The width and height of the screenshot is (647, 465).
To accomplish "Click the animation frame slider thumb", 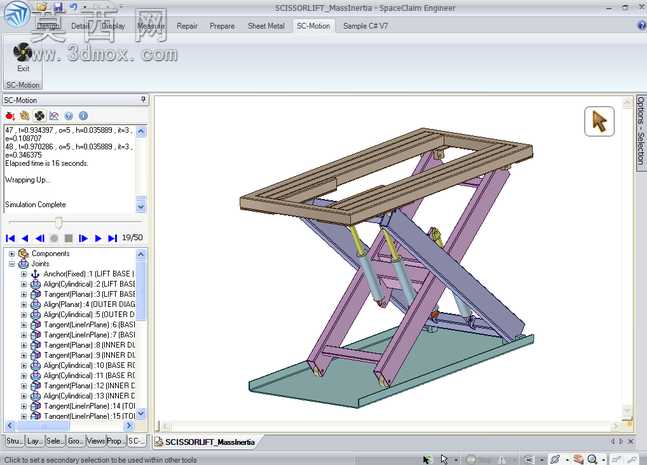I will tap(59, 223).
